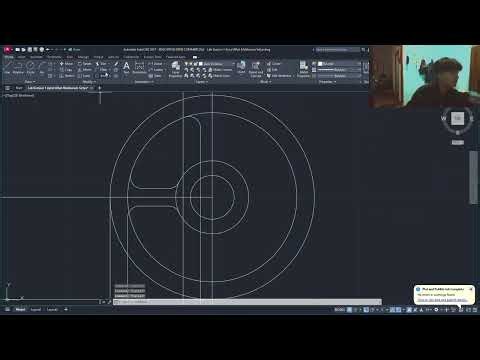Image resolution: width=480 pixels, height=360 pixels.
Task: Click the plot and publish details link
Action: pyautogui.click(x=442, y=300)
